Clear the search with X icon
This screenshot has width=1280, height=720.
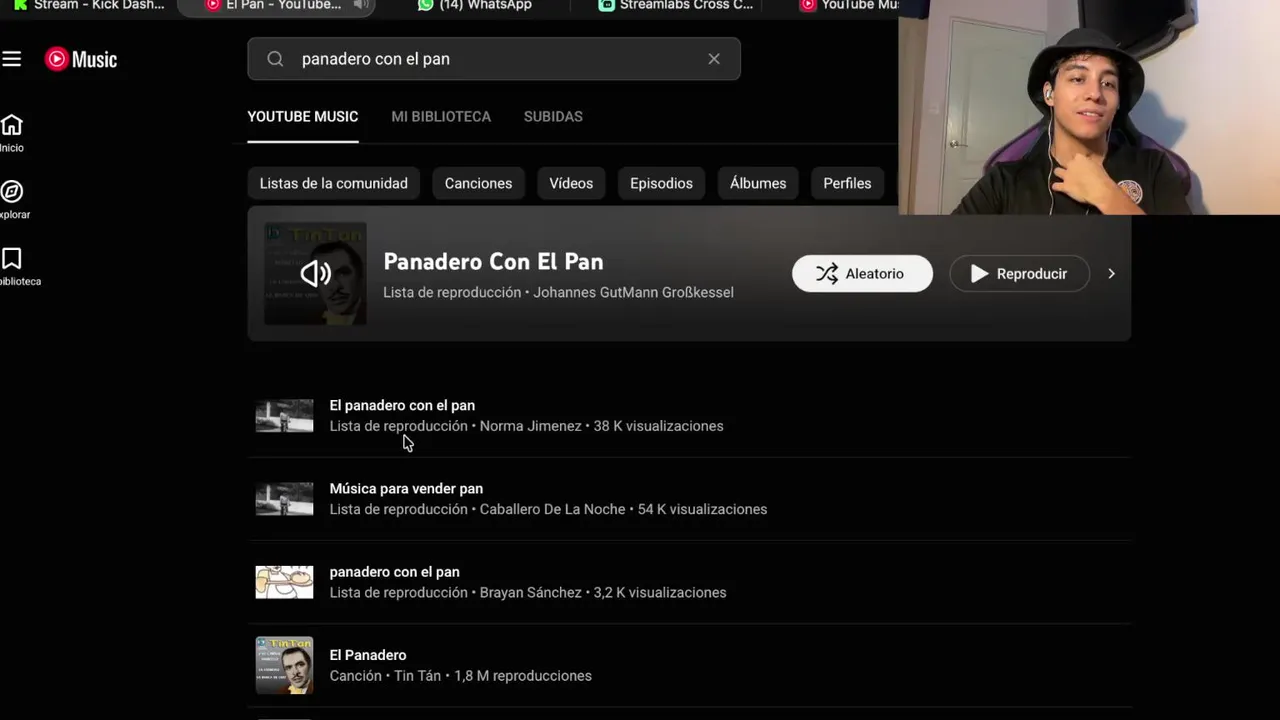coord(714,59)
